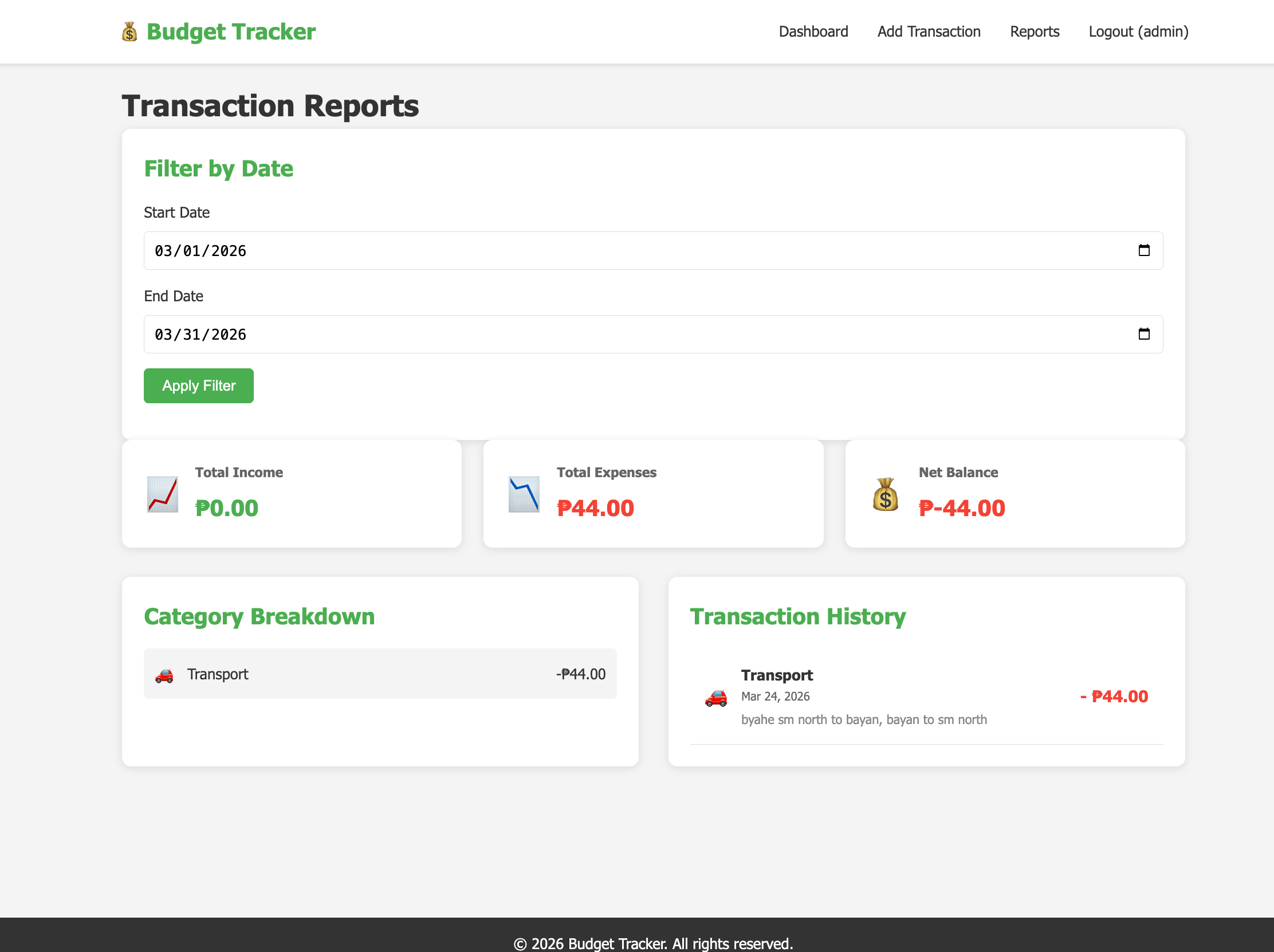This screenshot has height=952, width=1274.
Task: Focus the Start Date input field
Action: coord(653,250)
